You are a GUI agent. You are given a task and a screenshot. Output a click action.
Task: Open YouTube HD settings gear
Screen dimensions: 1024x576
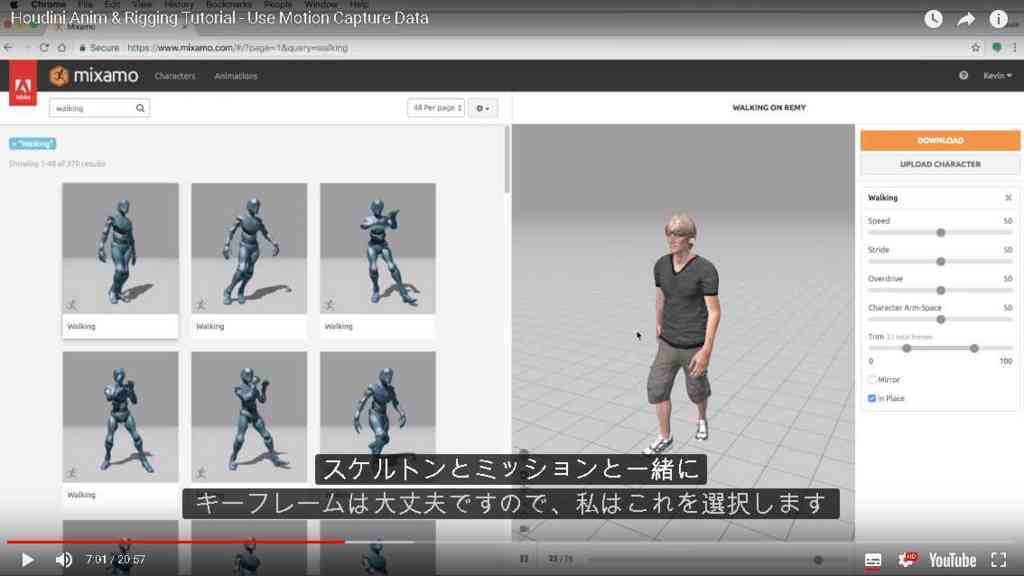point(907,559)
